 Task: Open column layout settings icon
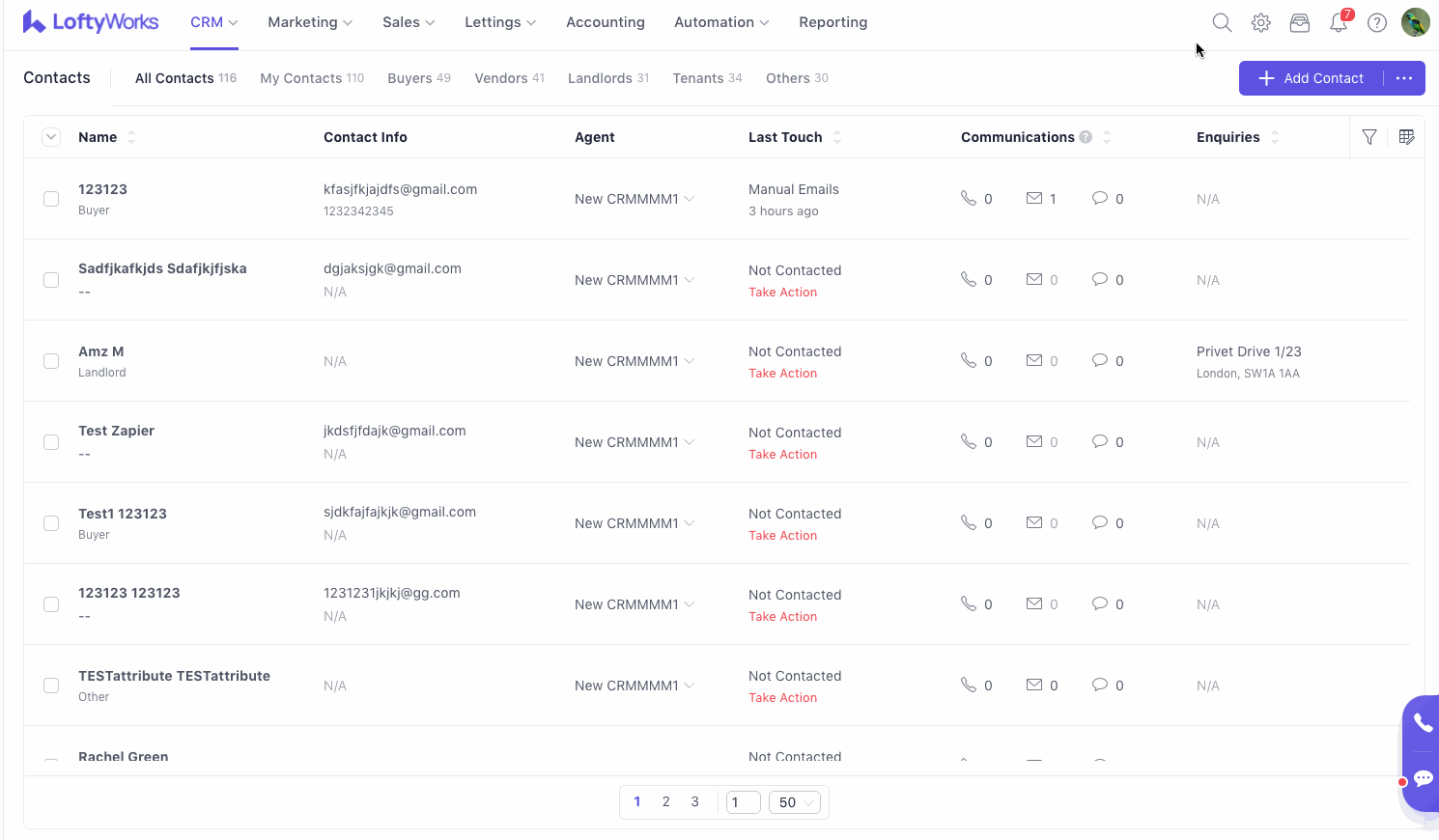pyautogui.click(x=1406, y=137)
